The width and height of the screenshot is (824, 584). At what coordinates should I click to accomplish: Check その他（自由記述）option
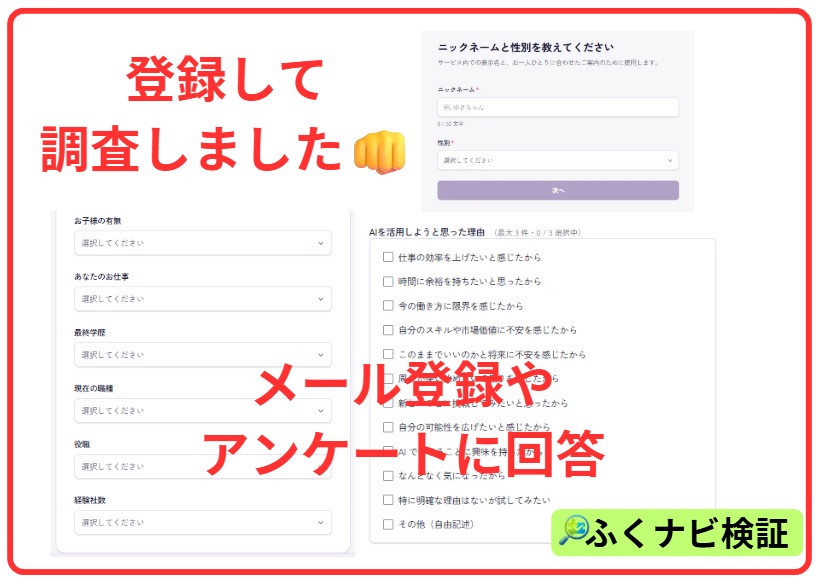point(388,524)
